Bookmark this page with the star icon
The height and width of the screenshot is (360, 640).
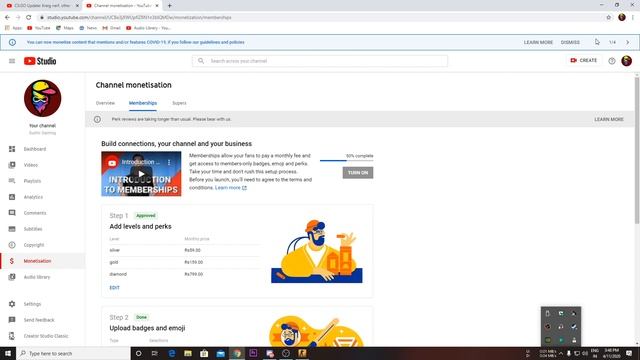(609, 17)
